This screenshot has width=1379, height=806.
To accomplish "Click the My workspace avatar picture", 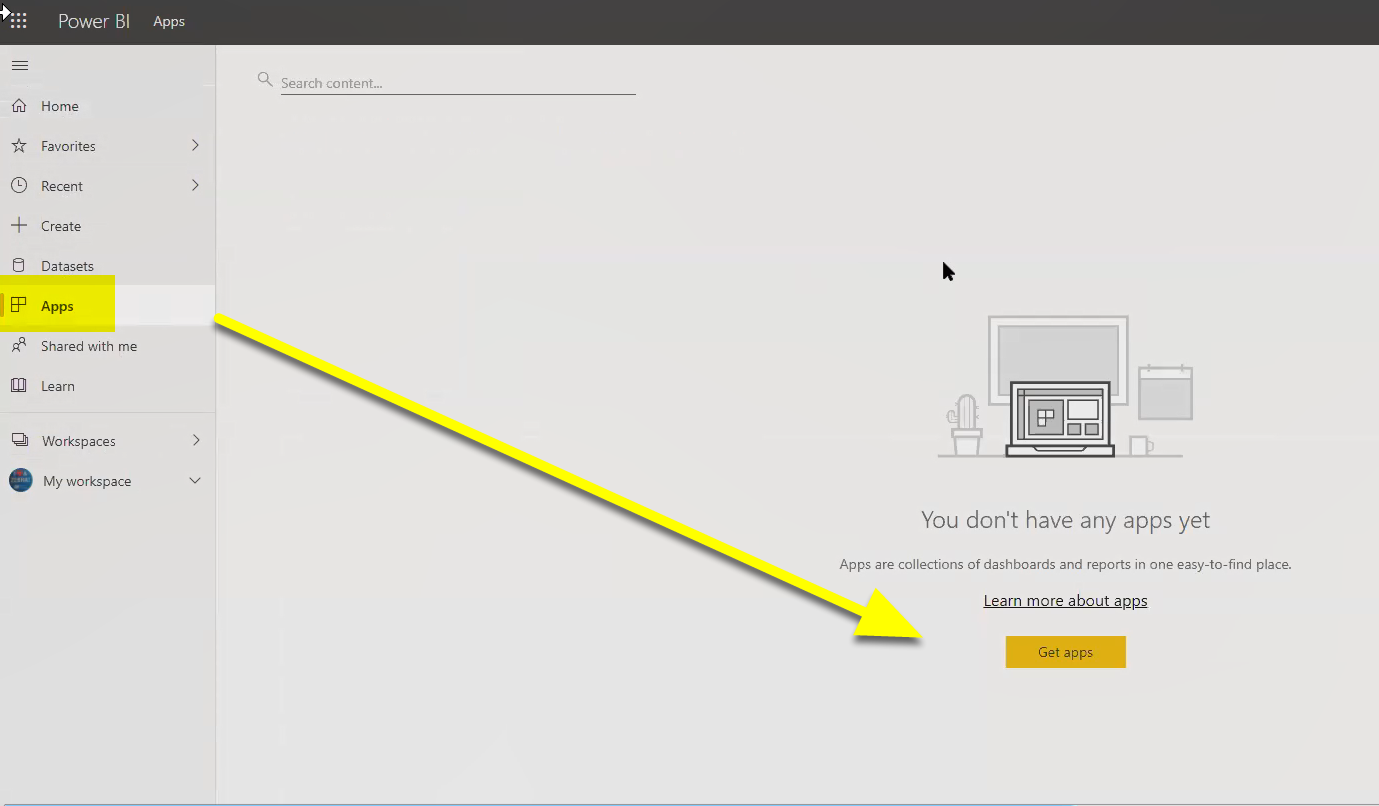I will (21, 481).
